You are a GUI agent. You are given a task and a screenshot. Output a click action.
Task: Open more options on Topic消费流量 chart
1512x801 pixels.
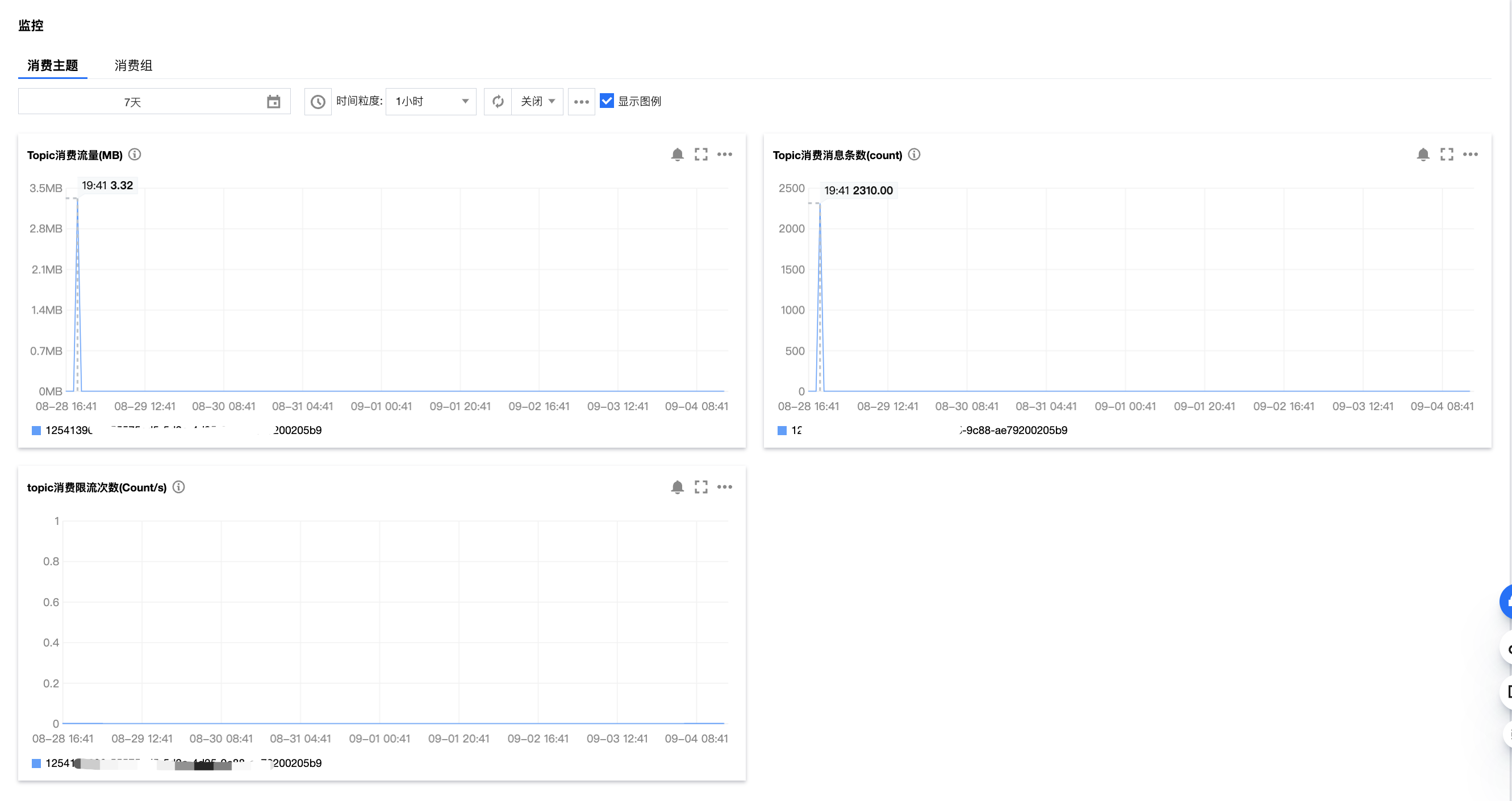[x=725, y=155]
